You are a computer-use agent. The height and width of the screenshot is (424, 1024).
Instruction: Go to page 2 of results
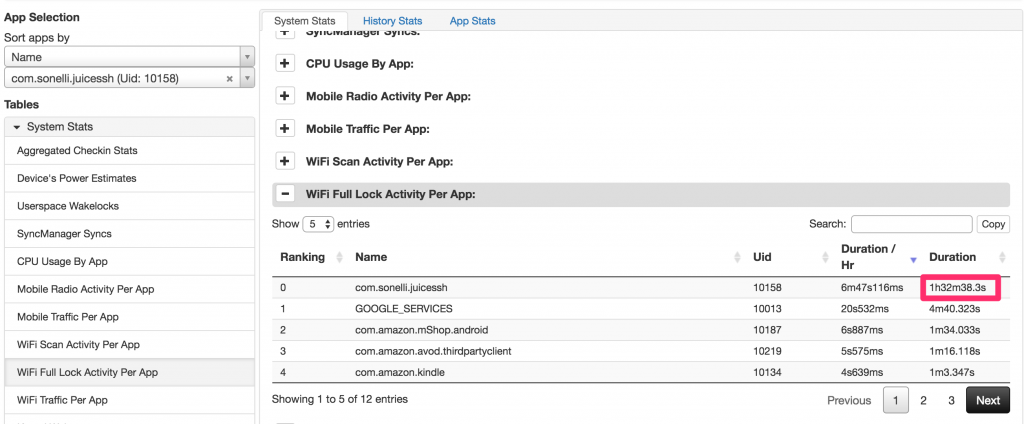point(923,400)
